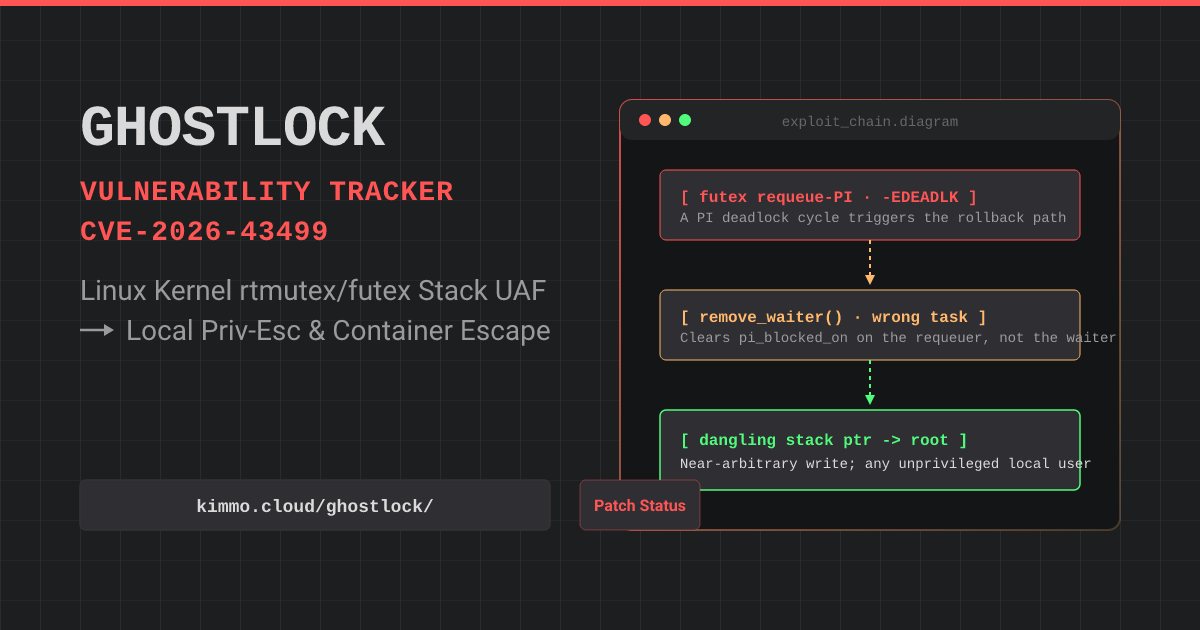The image size is (1200, 630).
Task: Select the dangling stack ptr -> root box
Action: (x=870, y=450)
